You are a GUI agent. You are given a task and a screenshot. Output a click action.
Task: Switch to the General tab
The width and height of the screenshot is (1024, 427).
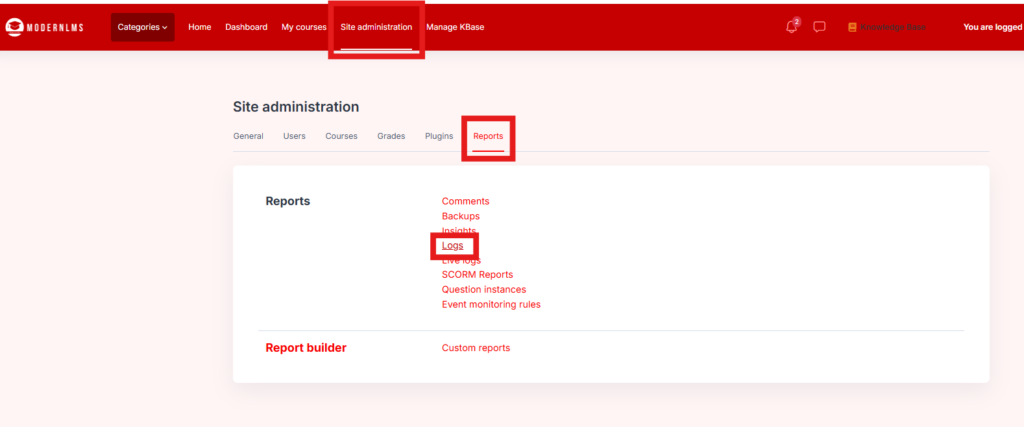pyautogui.click(x=248, y=136)
